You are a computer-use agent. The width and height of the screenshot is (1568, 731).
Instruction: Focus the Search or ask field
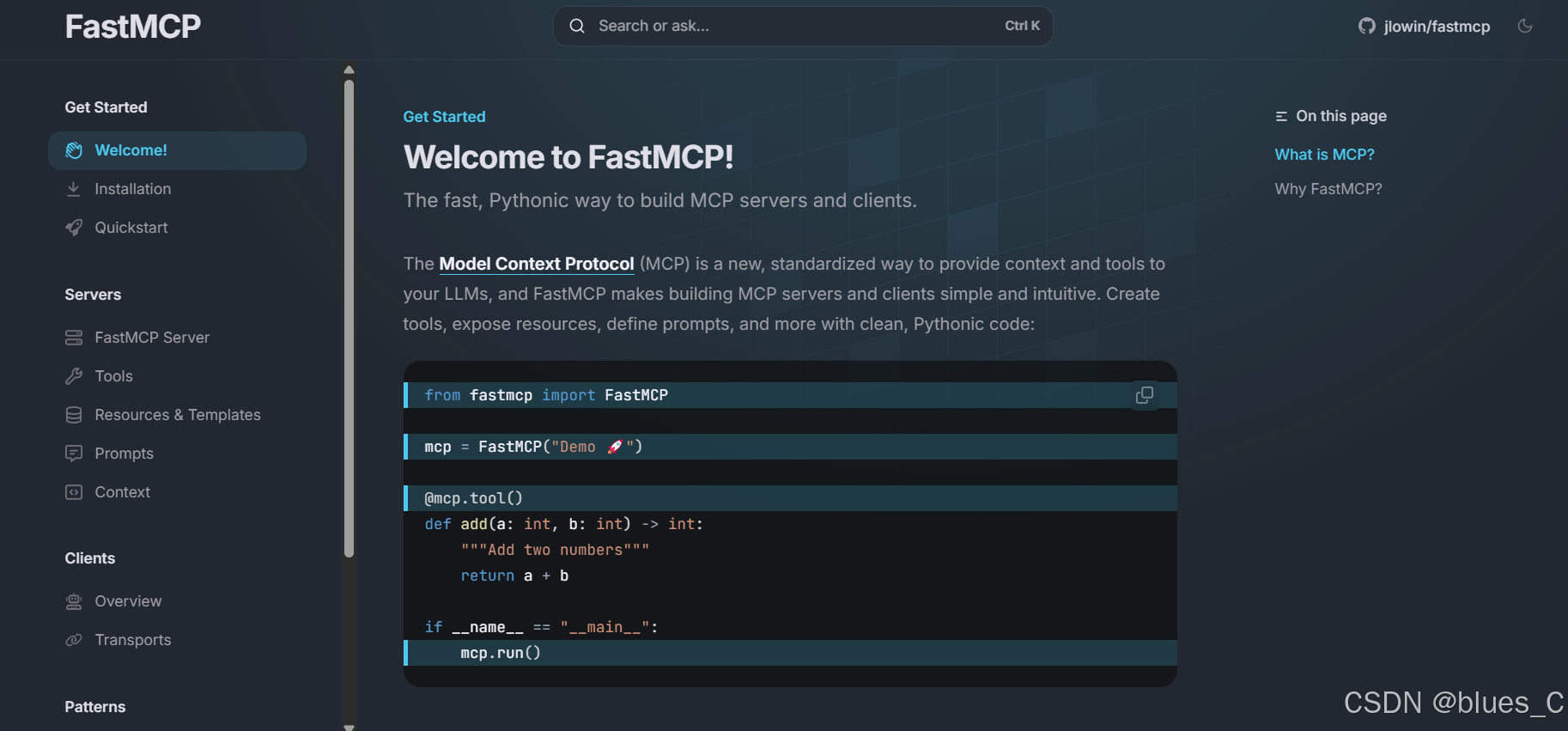(803, 26)
